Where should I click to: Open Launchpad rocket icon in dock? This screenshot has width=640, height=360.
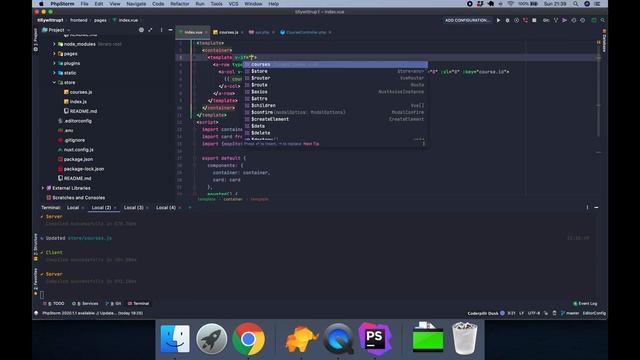point(211,339)
